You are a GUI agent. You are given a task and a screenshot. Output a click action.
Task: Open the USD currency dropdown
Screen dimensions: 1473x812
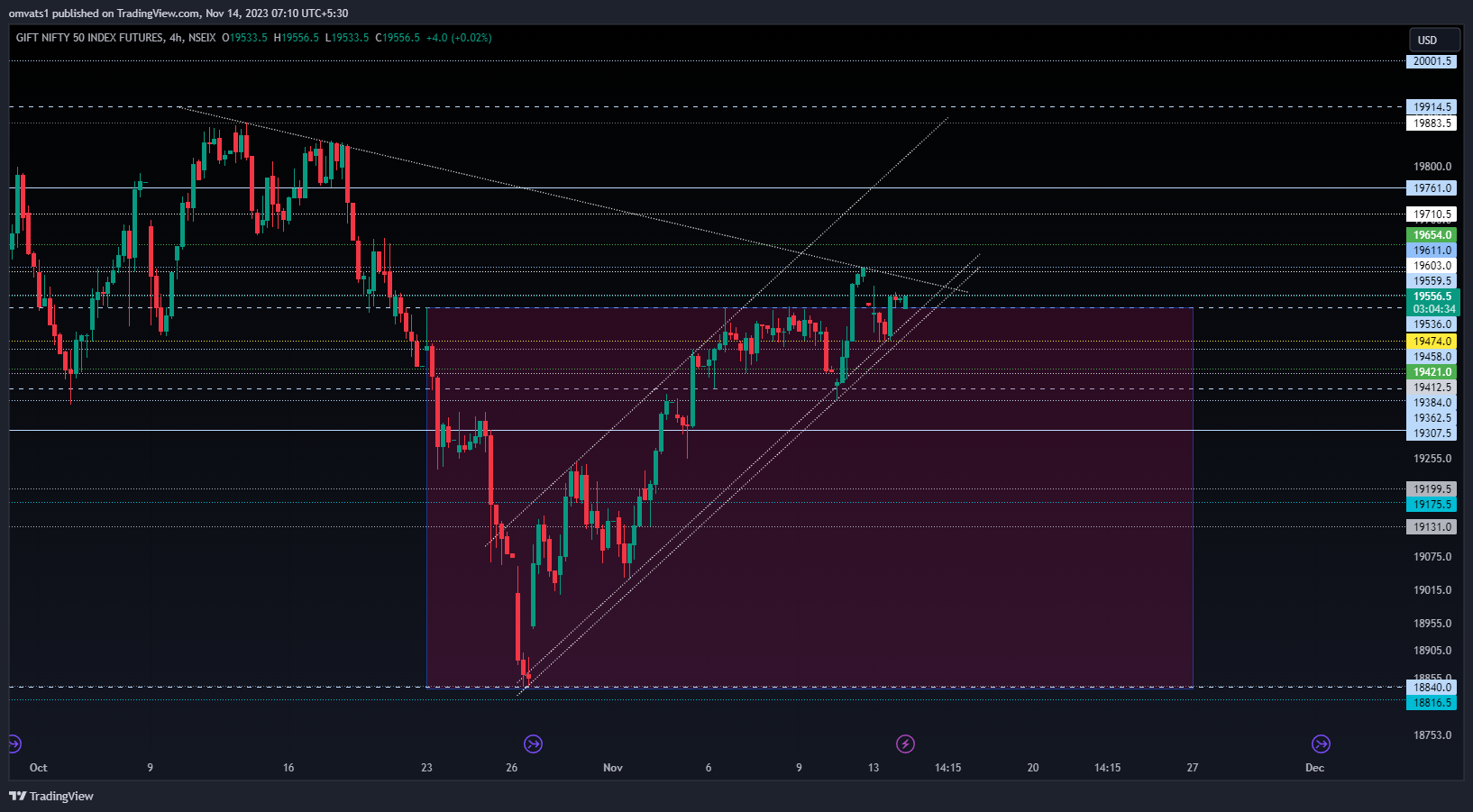(1434, 40)
